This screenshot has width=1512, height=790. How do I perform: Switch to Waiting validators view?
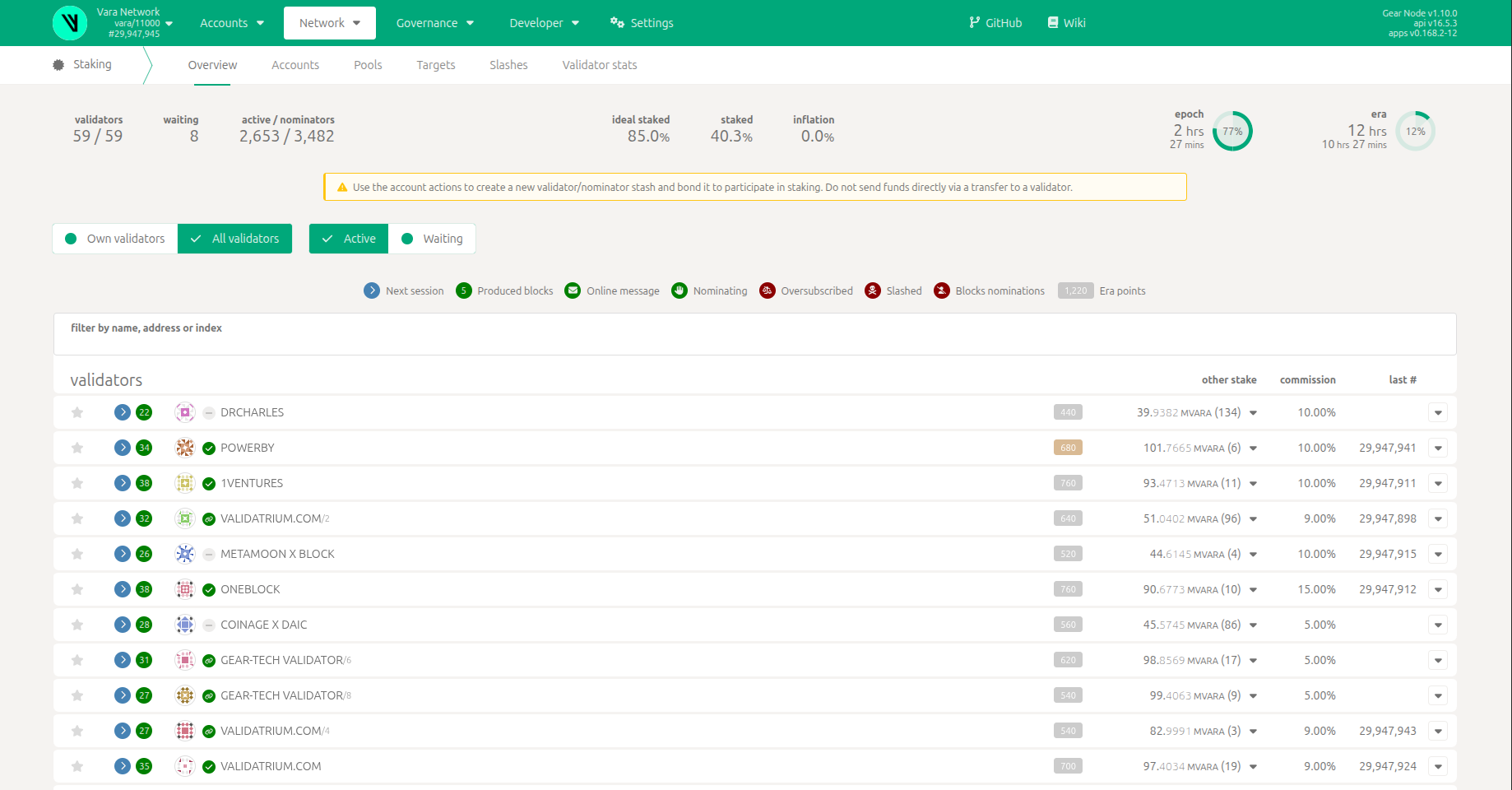432,239
